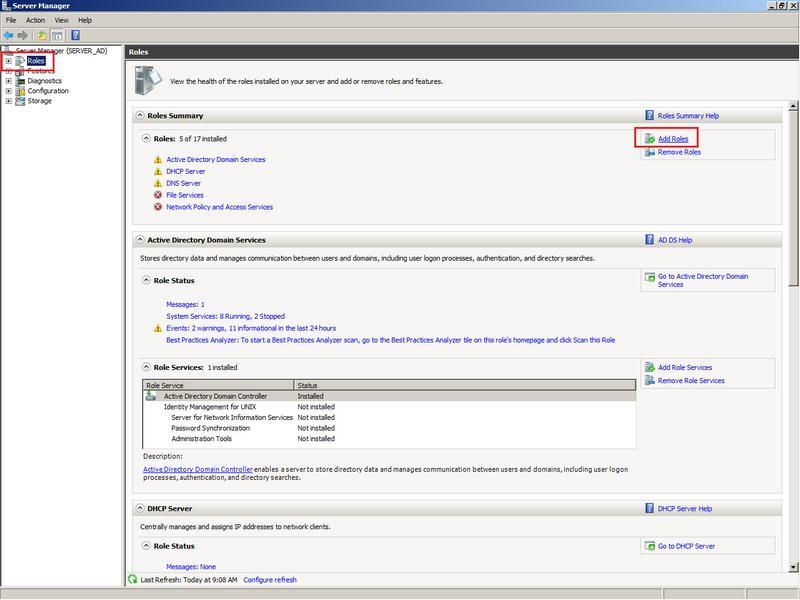Select the Roles node in the tree

click(36, 61)
